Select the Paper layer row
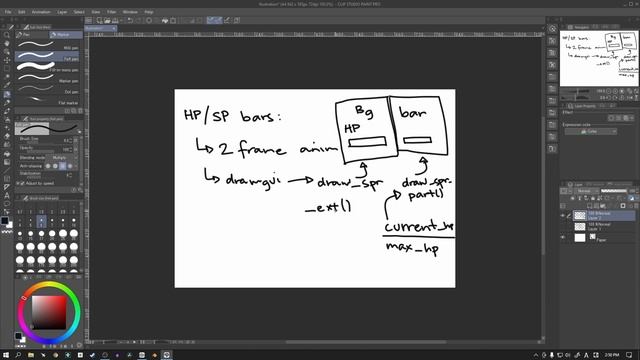 [x=604, y=238]
